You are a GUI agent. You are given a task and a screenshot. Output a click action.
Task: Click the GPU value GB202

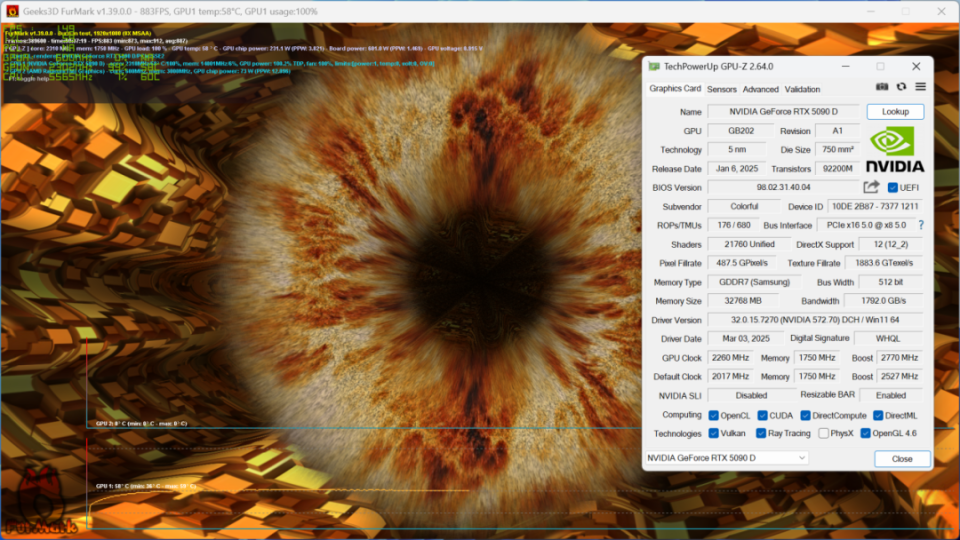741,130
